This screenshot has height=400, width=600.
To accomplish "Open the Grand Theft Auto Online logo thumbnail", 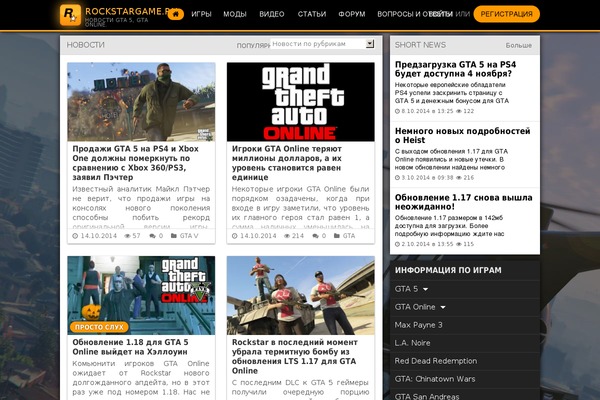I will (x=301, y=102).
